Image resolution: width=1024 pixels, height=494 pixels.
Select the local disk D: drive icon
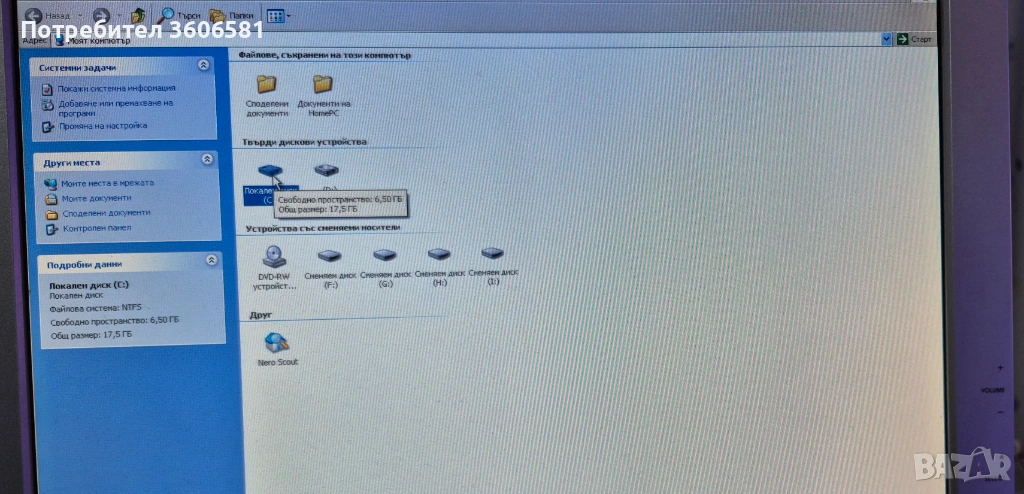click(327, 172)
